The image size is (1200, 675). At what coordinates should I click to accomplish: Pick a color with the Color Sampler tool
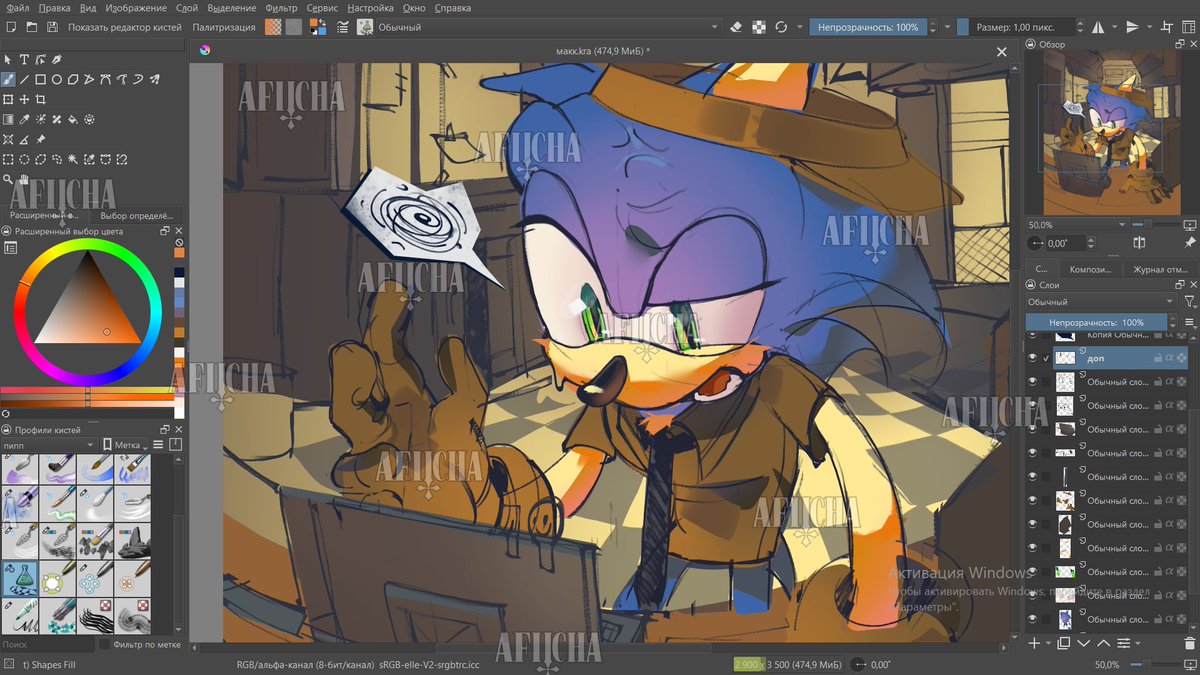24,119
